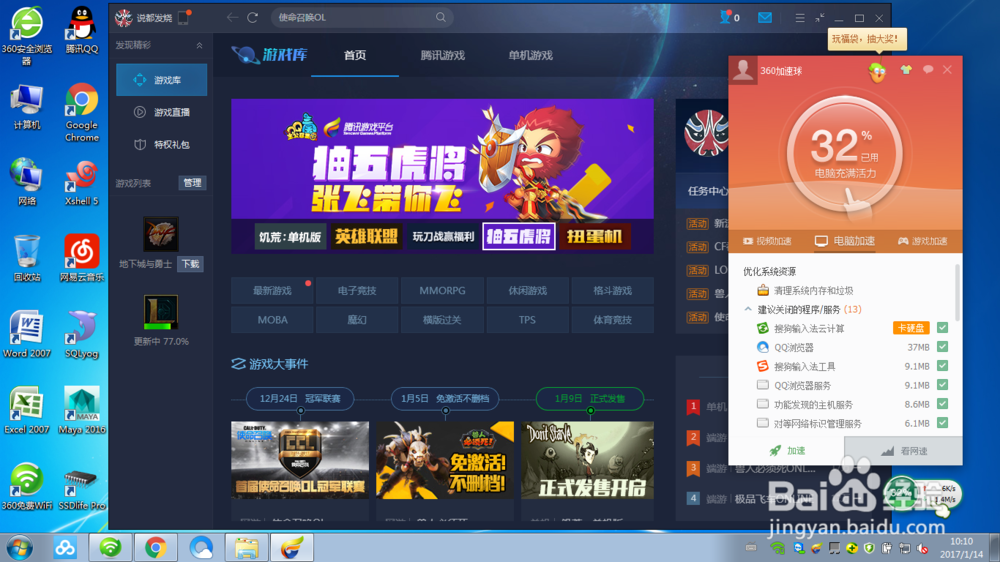Switch to 视频加速 tab in 360加速球
The image size is (1000, 562).
click(x=767, y=241)
